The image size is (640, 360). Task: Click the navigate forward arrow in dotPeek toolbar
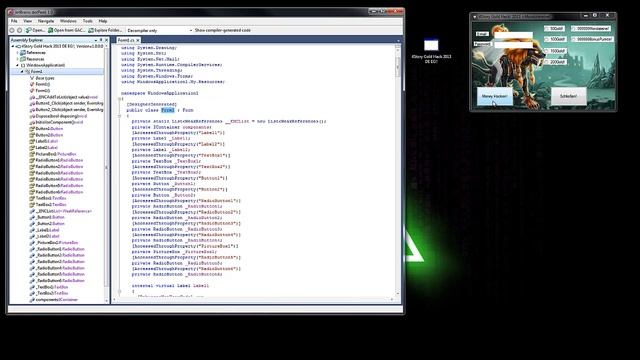pyautogui.click(x=19, y=30)
